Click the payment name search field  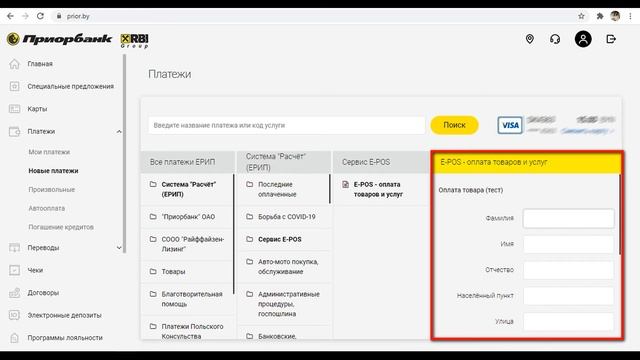tap(287, 125)
